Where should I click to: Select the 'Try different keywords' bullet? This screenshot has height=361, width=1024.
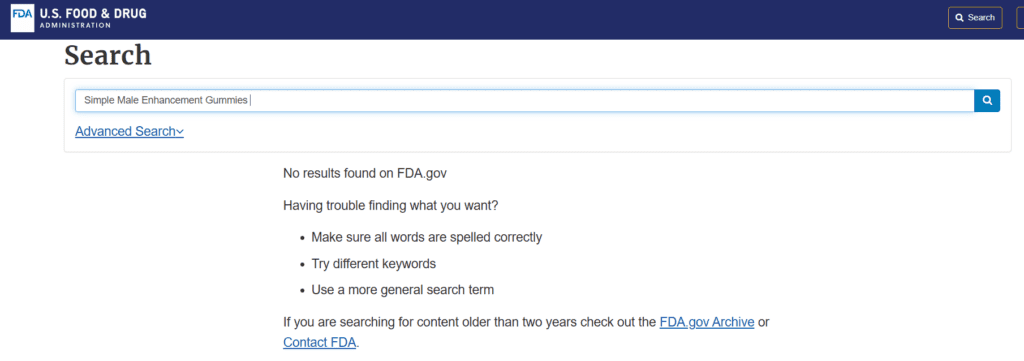coord(374,264)
